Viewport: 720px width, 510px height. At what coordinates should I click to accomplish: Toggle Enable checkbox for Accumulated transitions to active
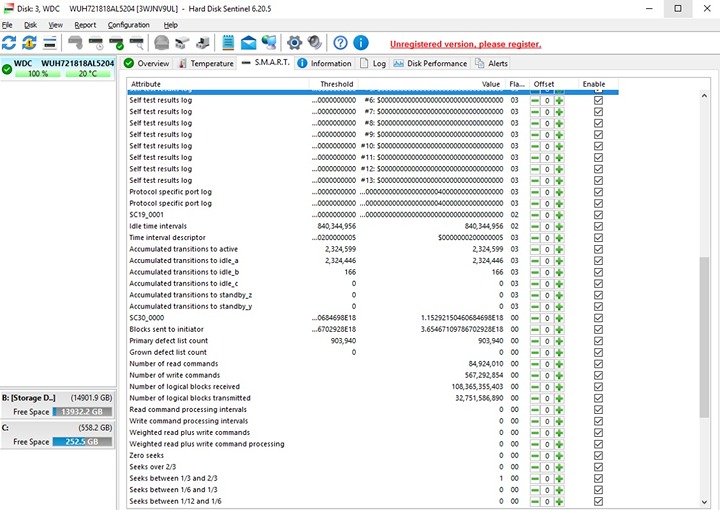coord(598,249)
